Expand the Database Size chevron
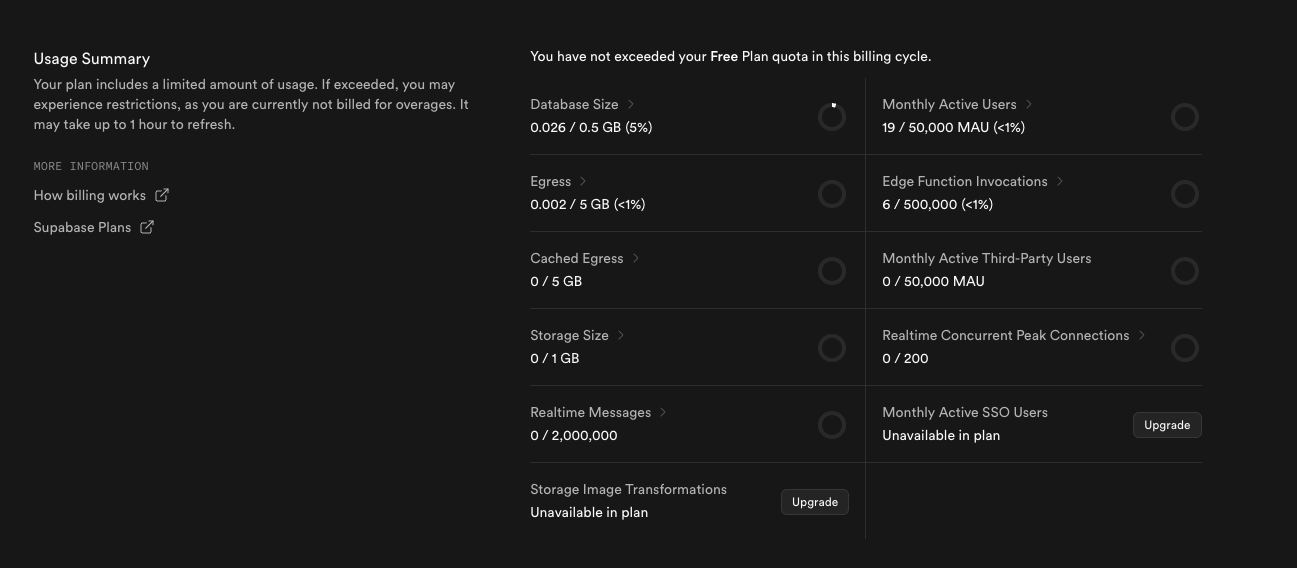The width and height of the screenshot is (1297, 568). (x=631, y=104)
